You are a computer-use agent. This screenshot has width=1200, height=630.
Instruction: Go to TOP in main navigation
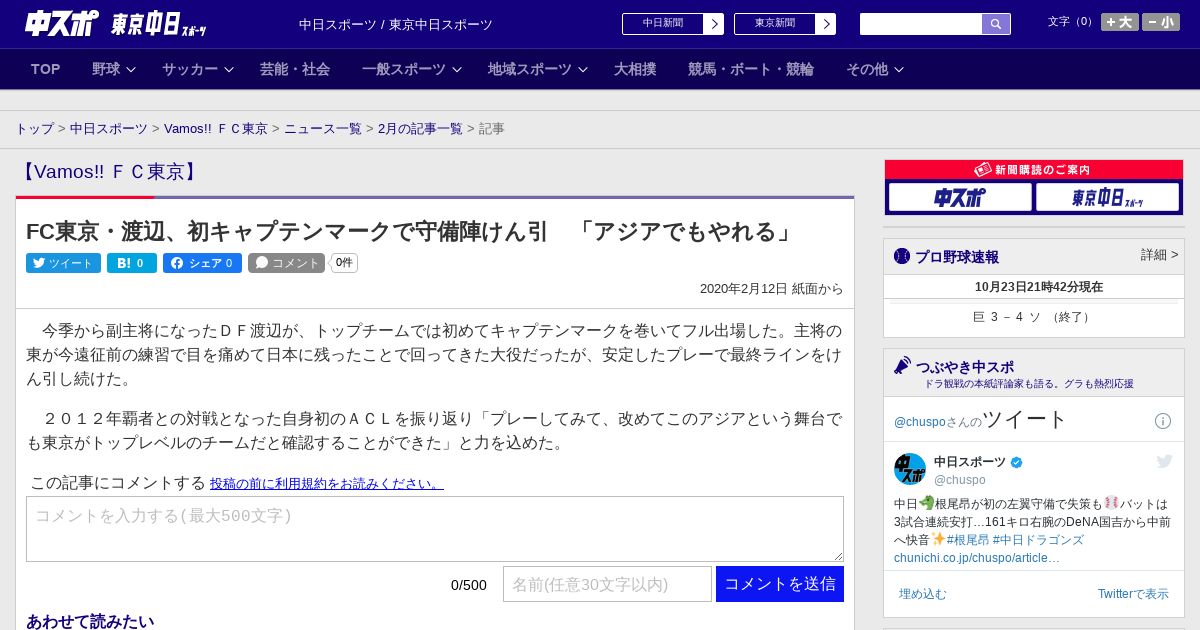[46, 69]
